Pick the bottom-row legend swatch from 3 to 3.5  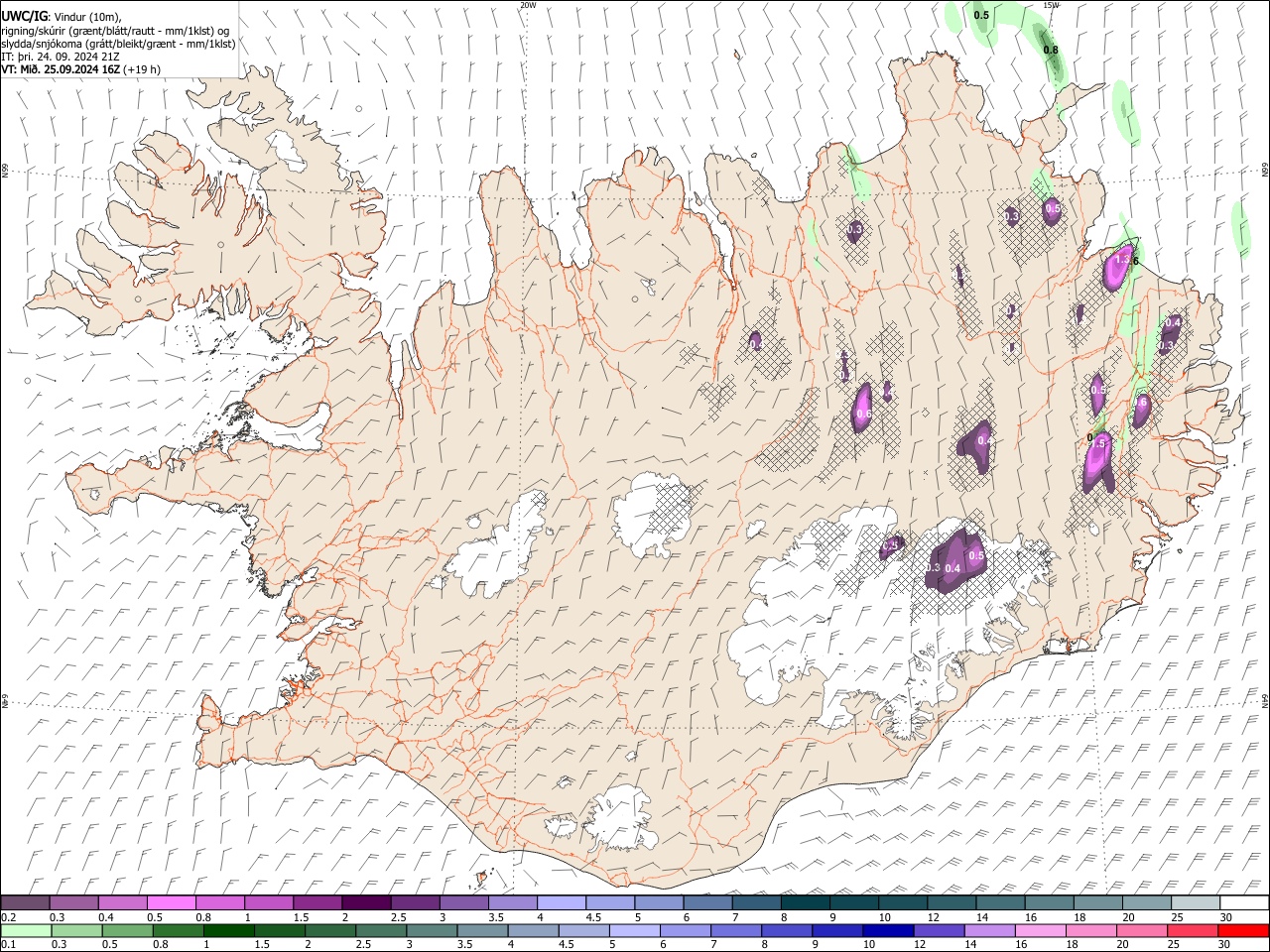coord(431,931)
